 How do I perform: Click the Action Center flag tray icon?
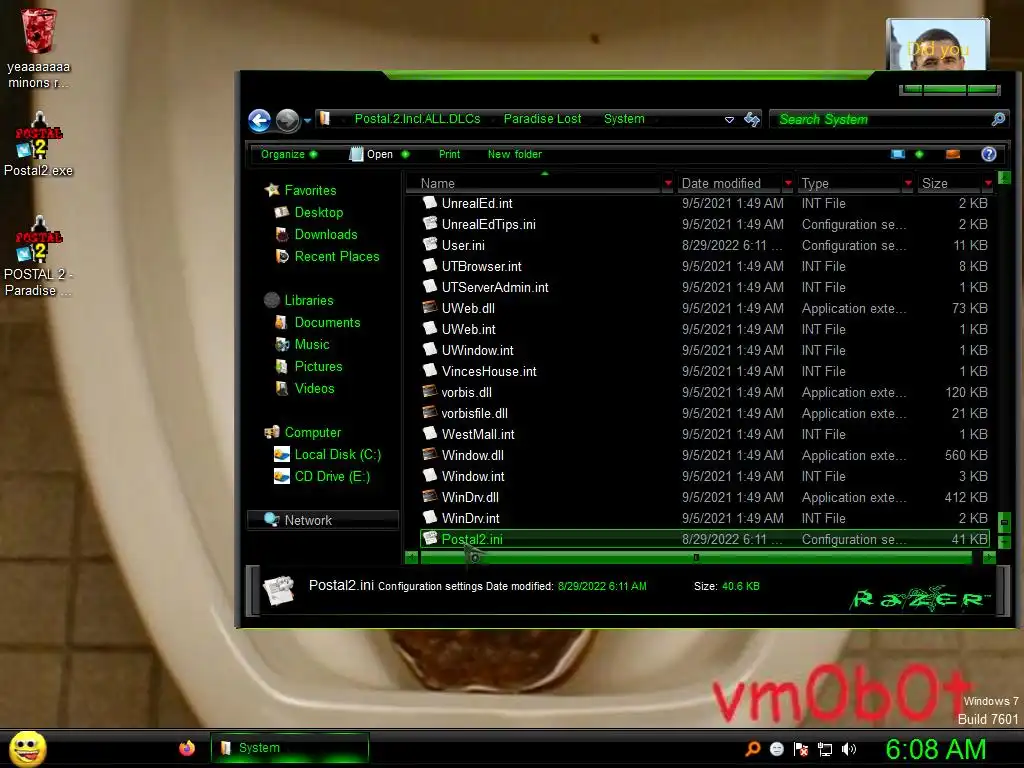[x=801, y=749]
